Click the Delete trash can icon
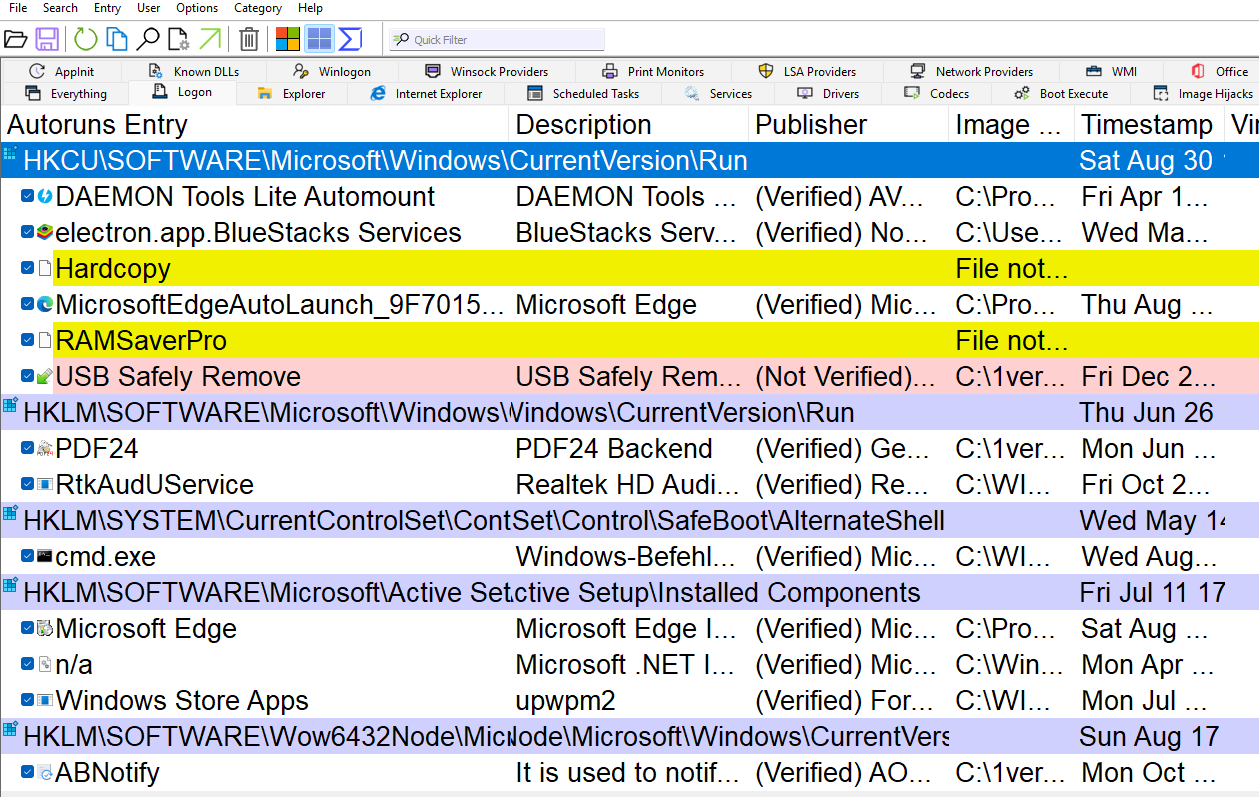Viewport: 1259px width, 797px height. click(249, 39)
